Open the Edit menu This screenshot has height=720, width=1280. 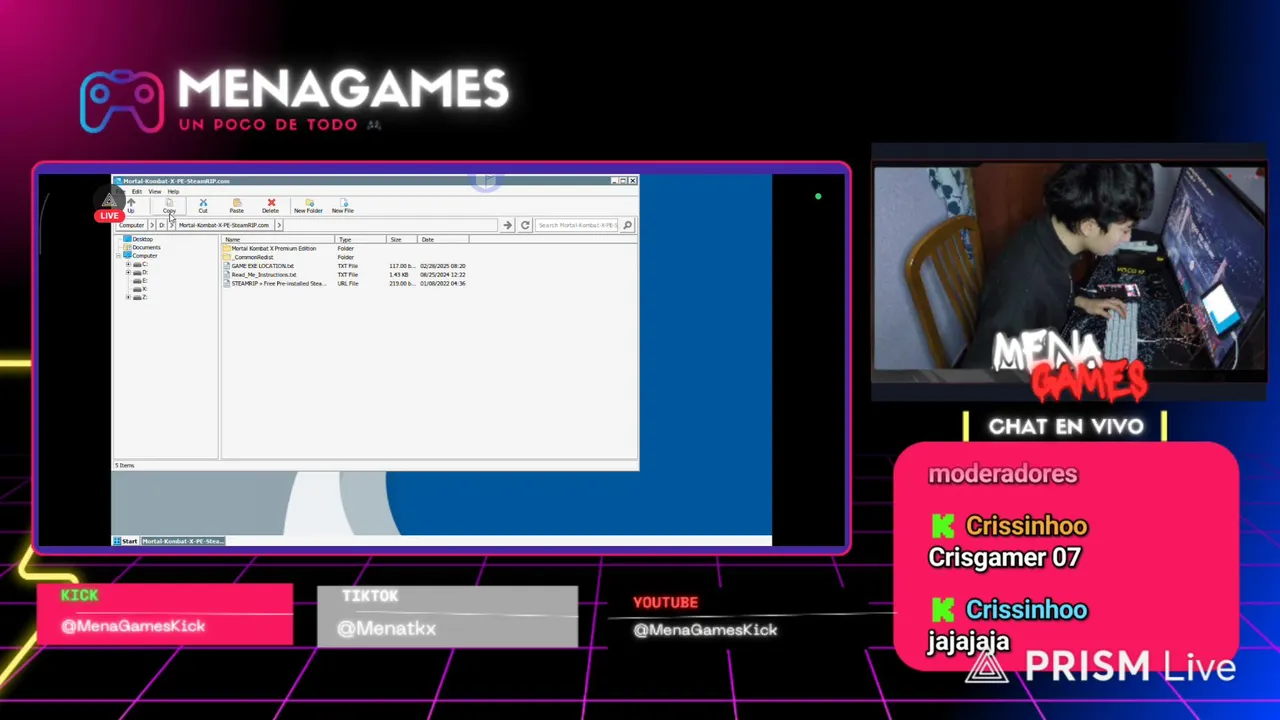(137, 191)
